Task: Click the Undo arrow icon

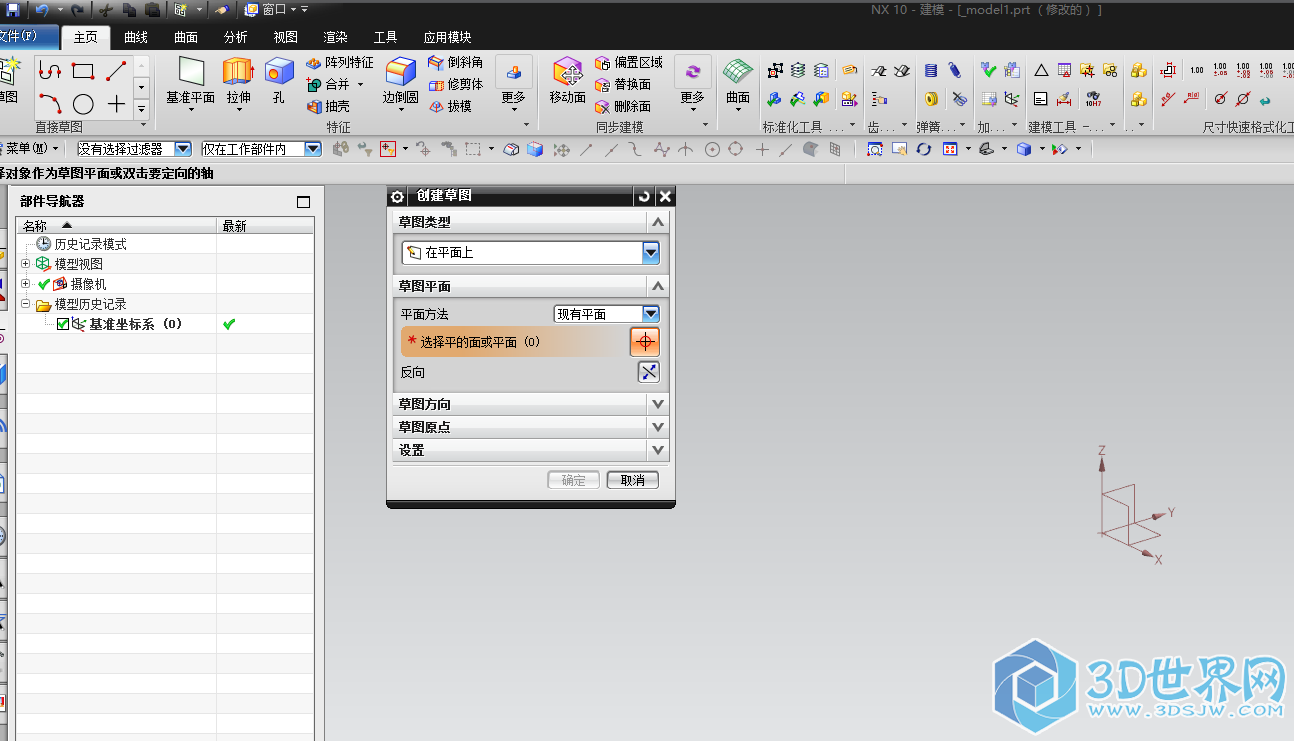Action: click(x=42, y=9)
